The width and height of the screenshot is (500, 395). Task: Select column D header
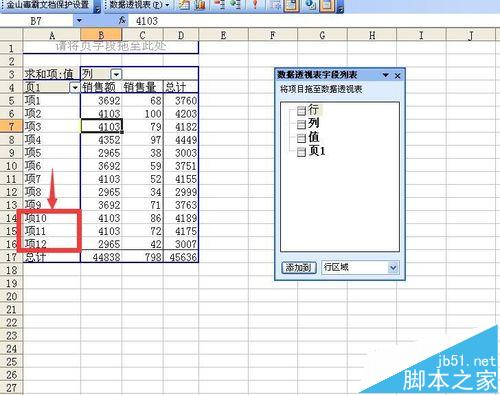pos(181,35)
